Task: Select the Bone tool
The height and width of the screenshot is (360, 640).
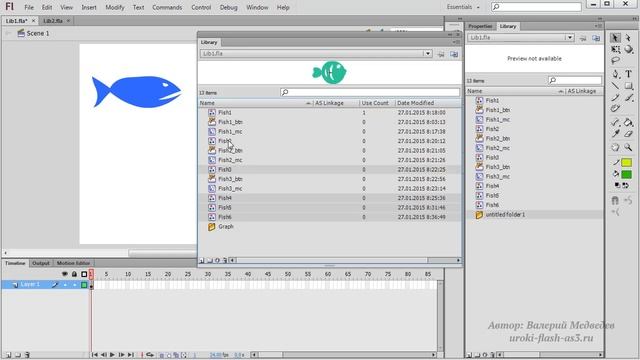Action: coord(616,122)
